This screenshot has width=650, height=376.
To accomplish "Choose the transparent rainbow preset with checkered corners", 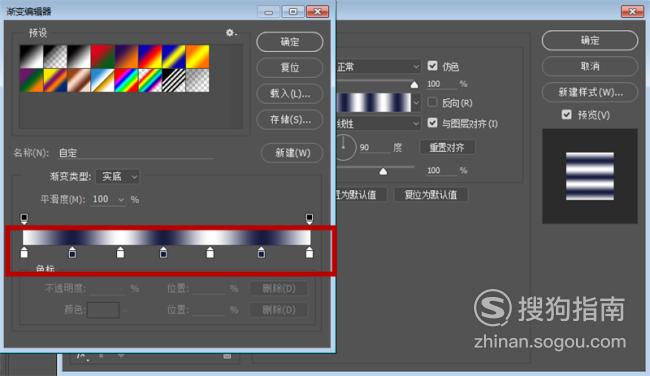I will pos(150,80).
